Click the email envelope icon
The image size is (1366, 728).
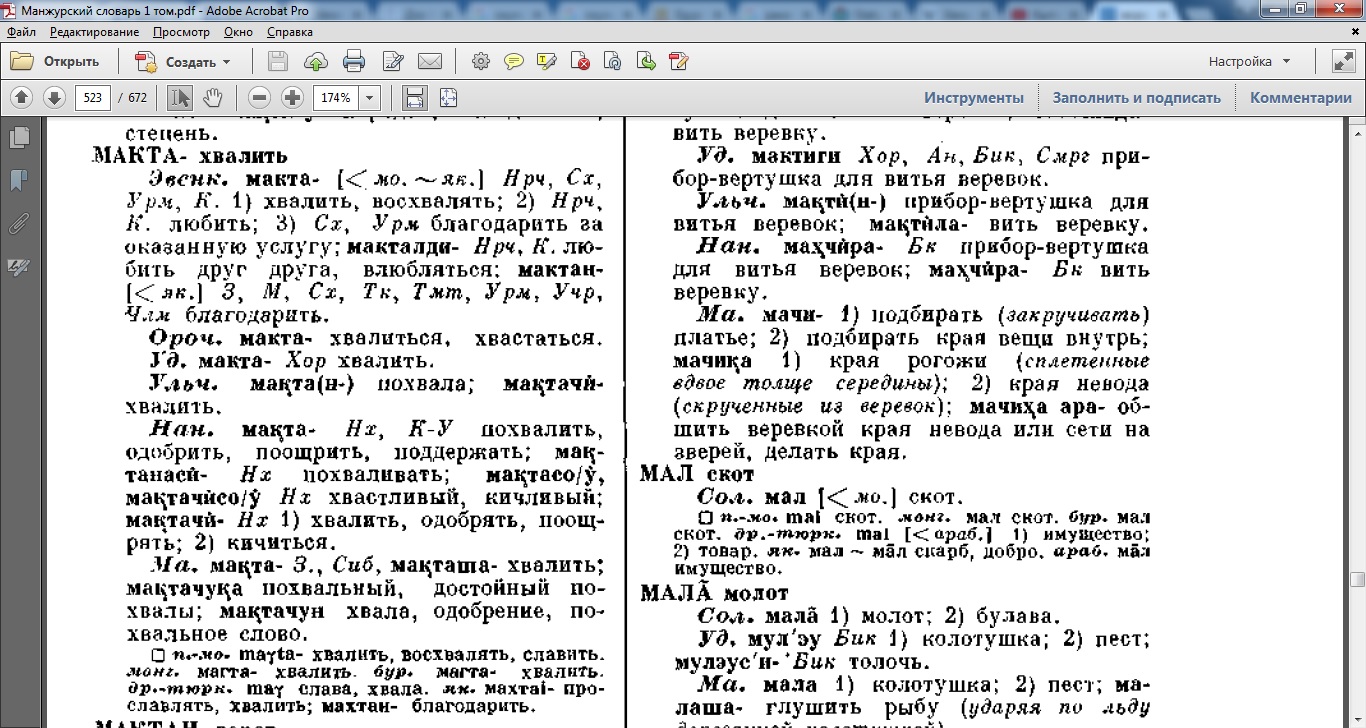pos(430,62)
